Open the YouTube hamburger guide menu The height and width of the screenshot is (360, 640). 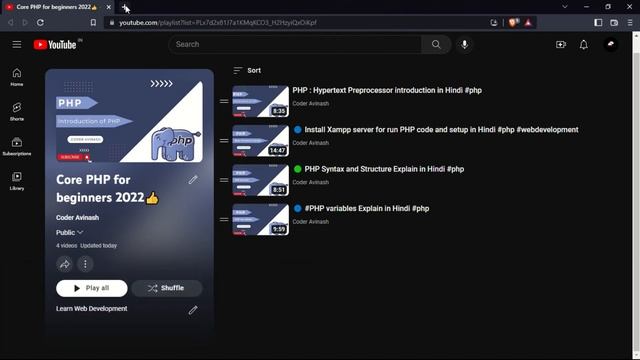pos(17,44)
